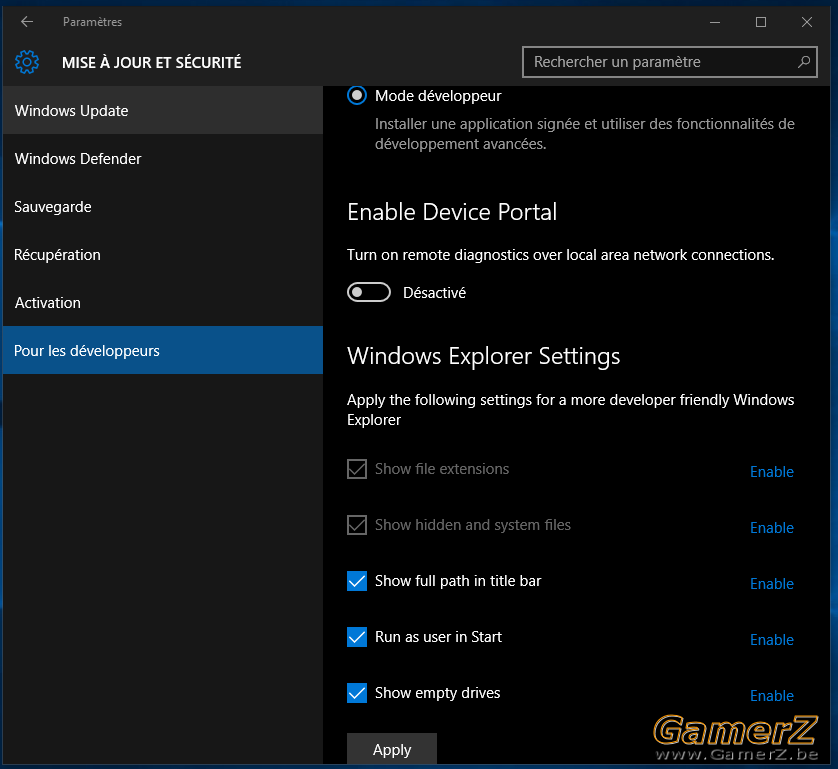Click the search magnifier icon

pyautogui.click(x=804, y=62)
